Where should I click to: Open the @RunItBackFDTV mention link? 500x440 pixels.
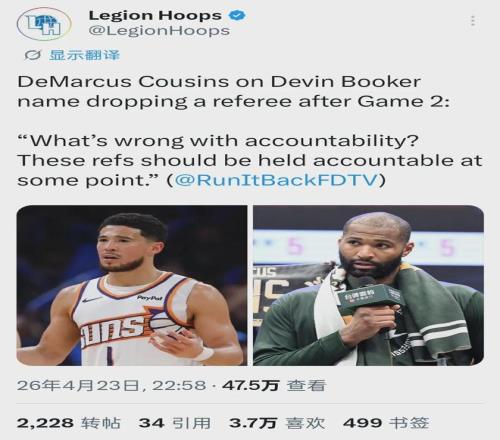click(x=276, y=180)
